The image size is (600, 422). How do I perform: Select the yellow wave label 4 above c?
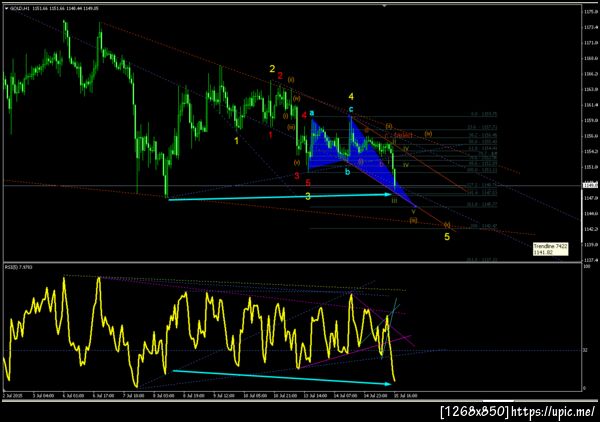[x=351, y=97]
